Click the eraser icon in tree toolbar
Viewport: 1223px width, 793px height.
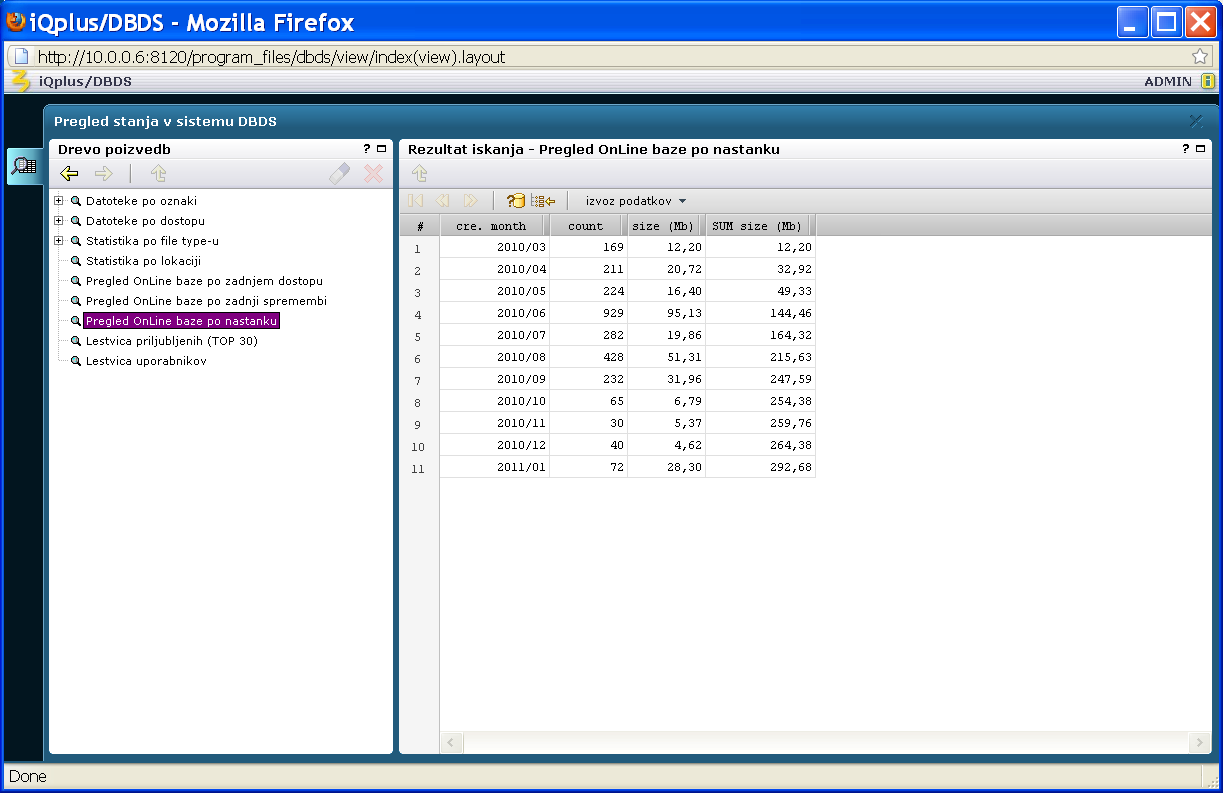tap(340, 174)
